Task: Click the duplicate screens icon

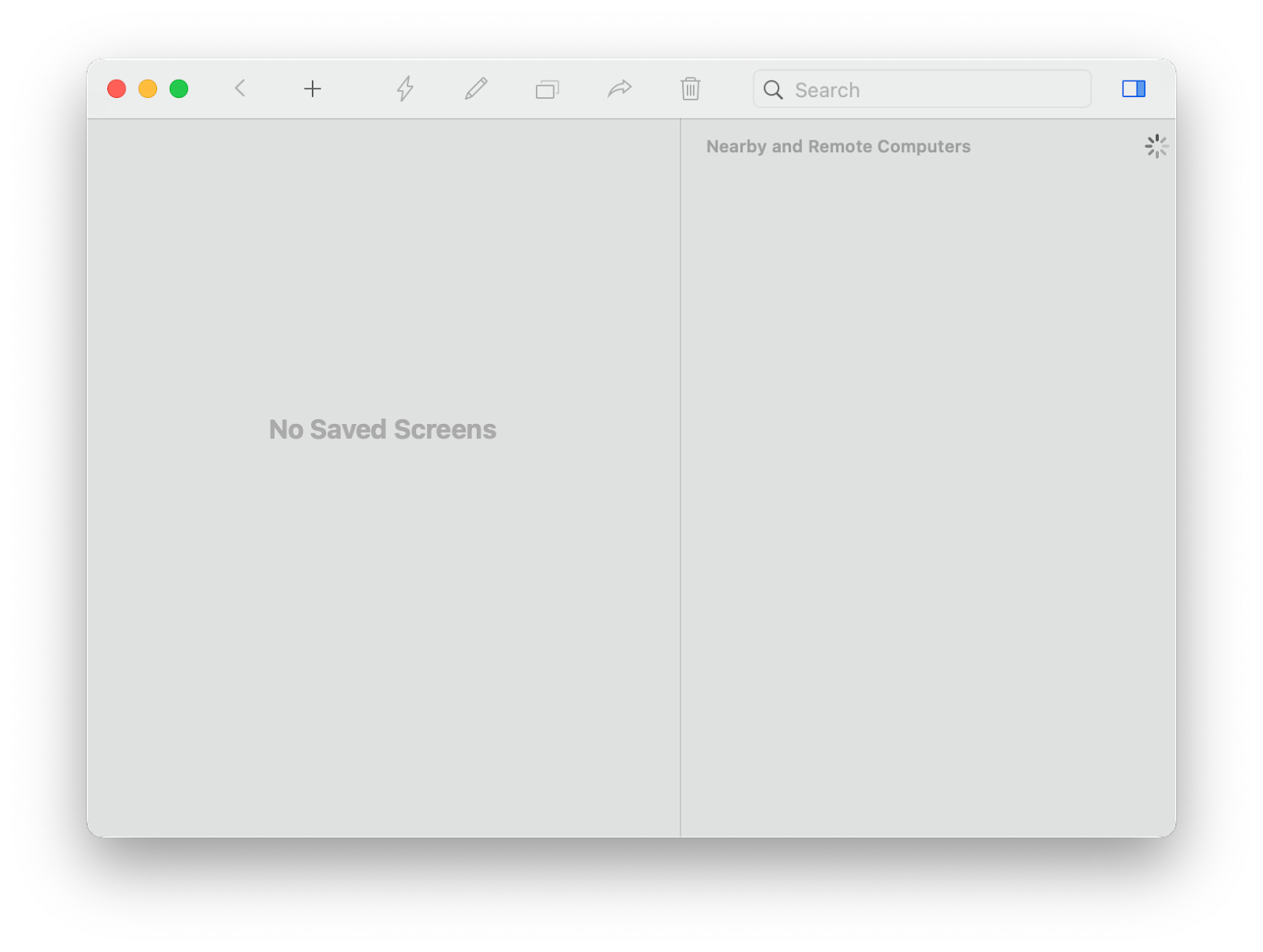Action: pos(548,88)
